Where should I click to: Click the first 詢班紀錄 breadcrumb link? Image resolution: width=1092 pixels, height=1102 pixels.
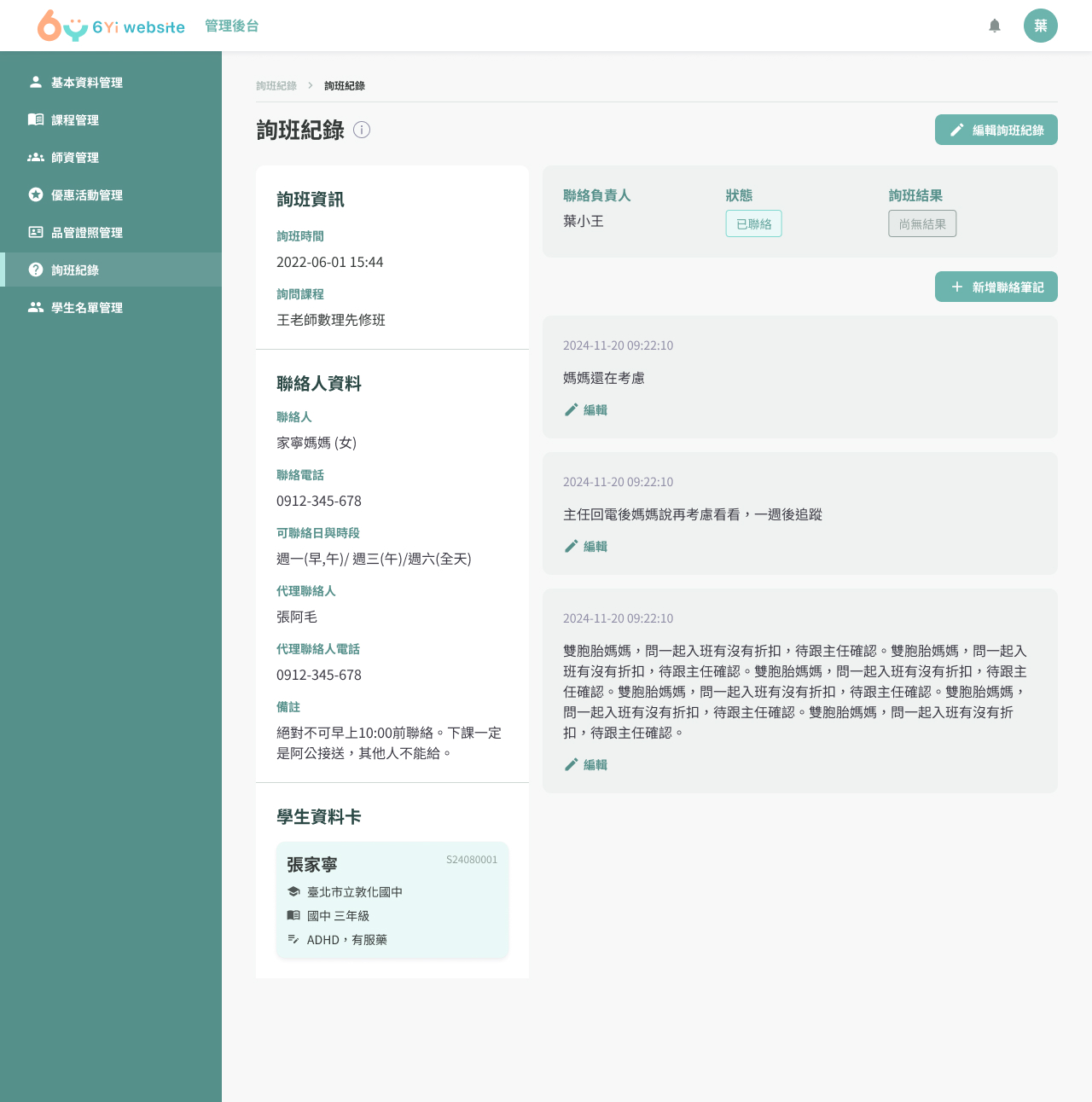point(276,85)
